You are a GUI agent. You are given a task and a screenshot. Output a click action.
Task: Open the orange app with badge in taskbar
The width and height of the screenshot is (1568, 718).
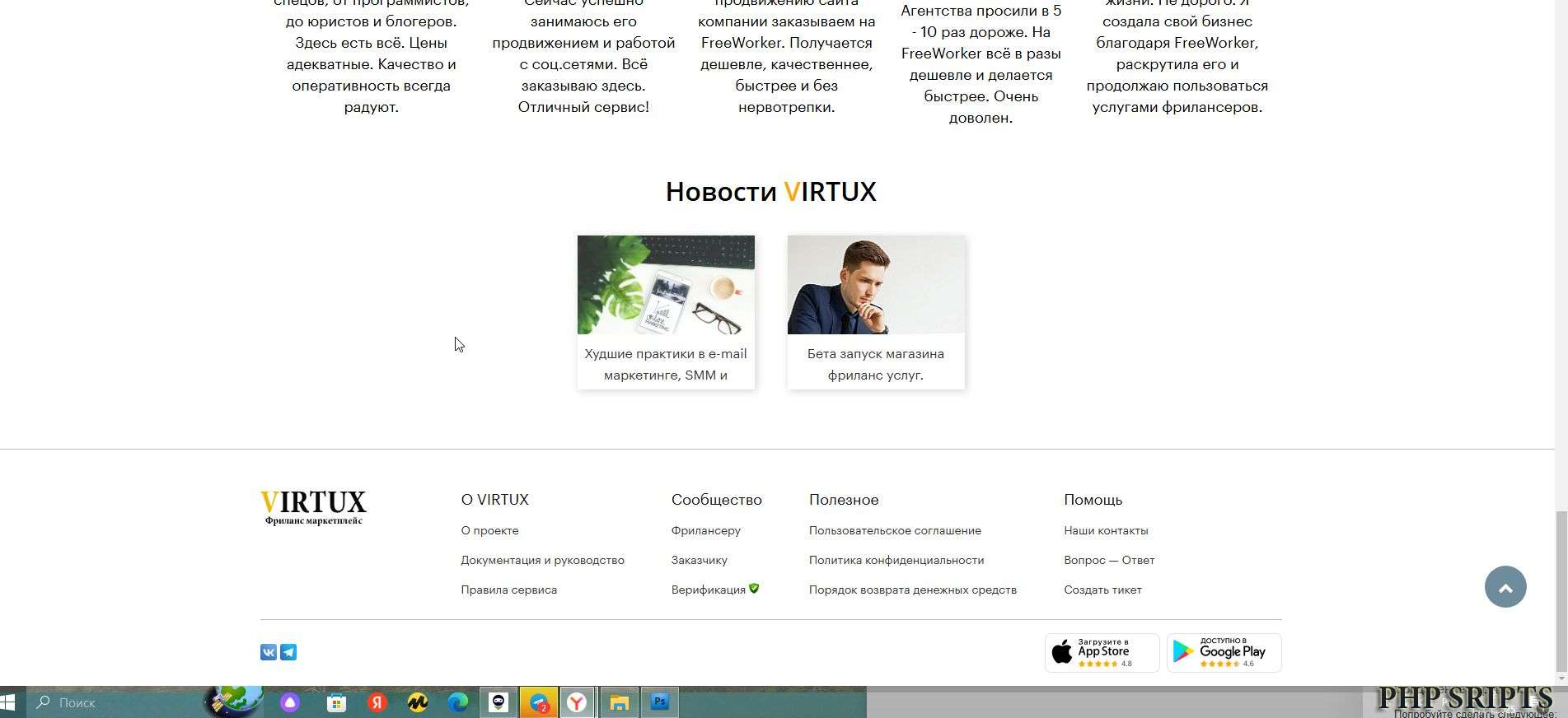539,702
